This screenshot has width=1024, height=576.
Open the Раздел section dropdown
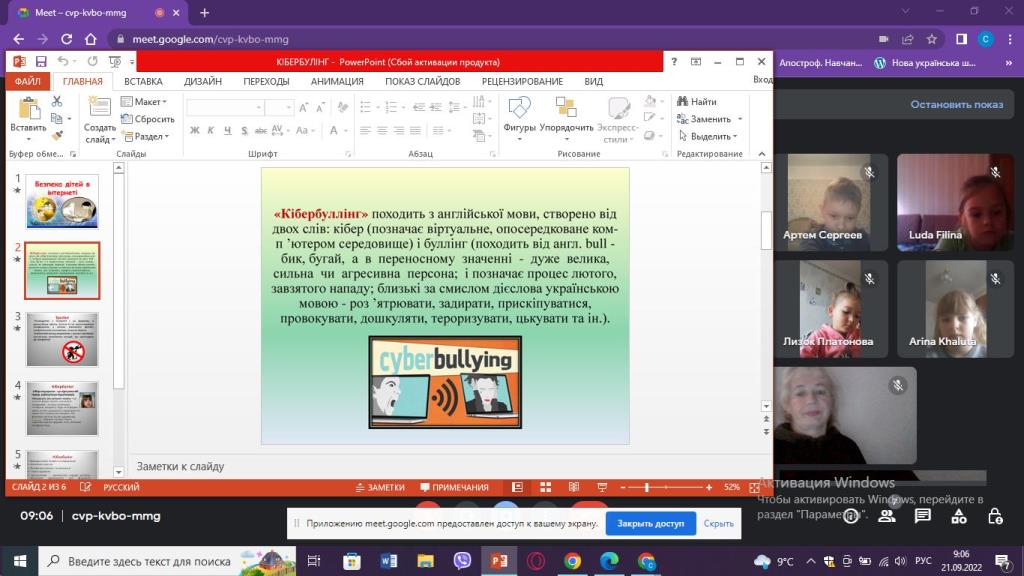click(x=146, y=136)
